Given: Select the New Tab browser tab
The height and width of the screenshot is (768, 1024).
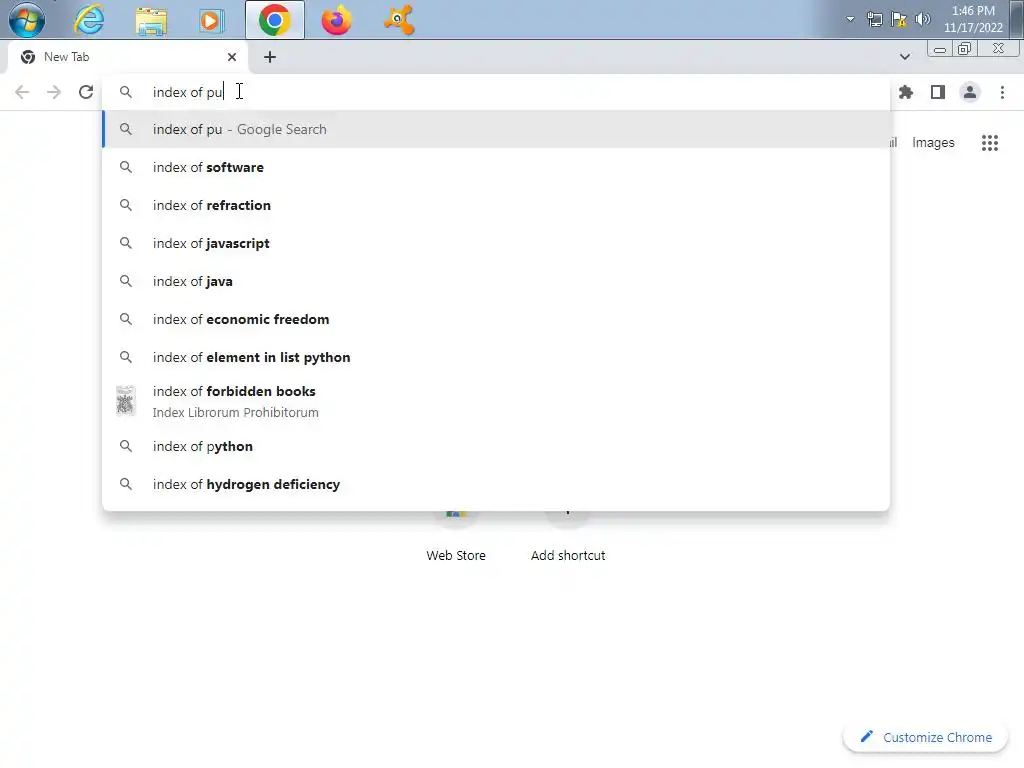Looking at the screenshot, I should click(129, 57).
